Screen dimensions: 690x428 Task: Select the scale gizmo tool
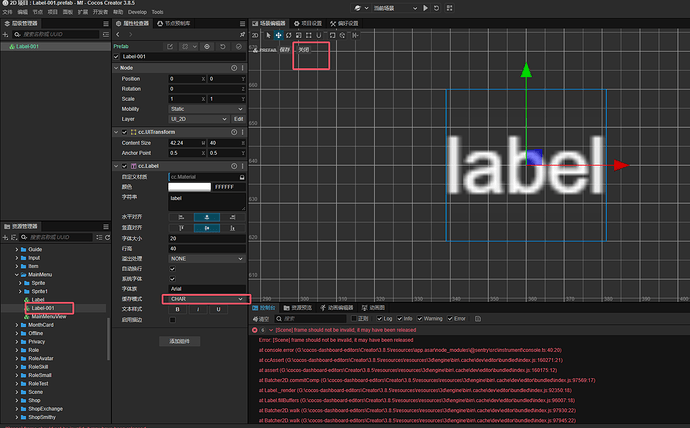[299, 35]
